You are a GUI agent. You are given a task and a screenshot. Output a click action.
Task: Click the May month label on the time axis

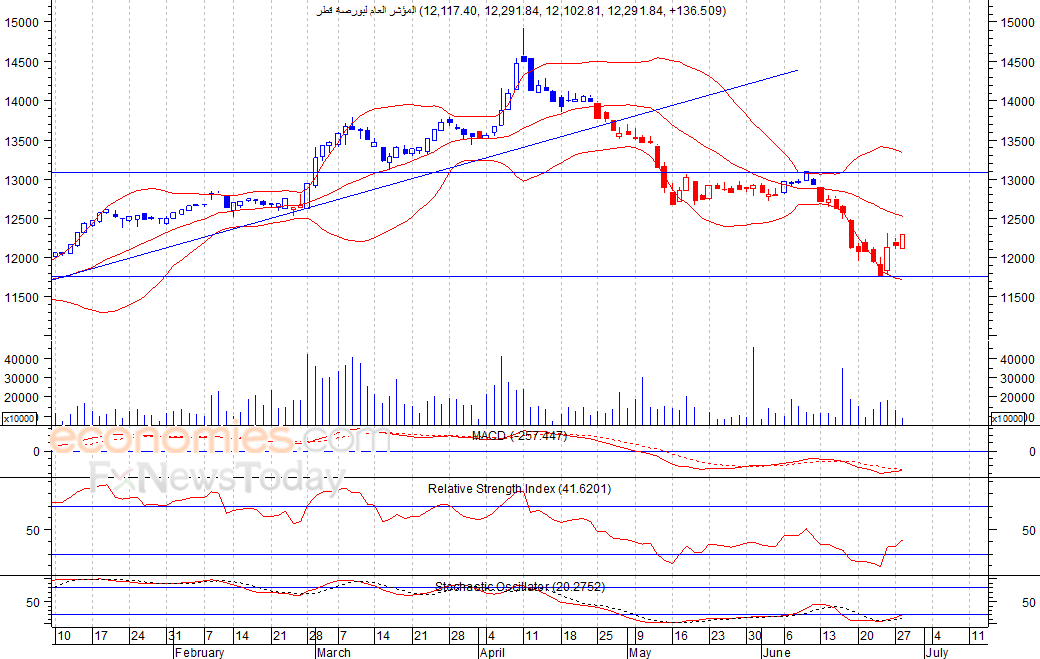click(x=640, y=652)
